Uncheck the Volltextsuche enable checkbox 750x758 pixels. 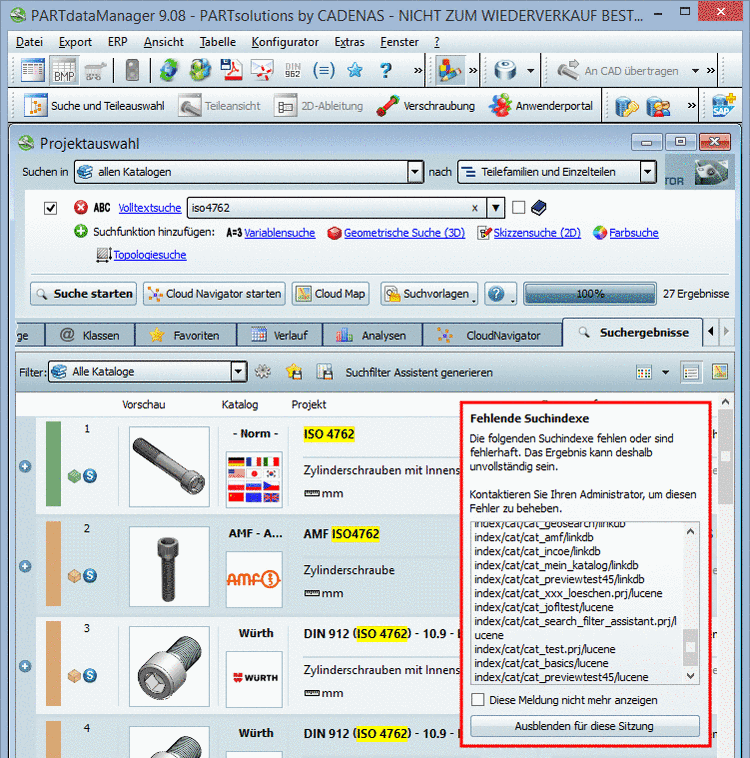pos(50,208)
